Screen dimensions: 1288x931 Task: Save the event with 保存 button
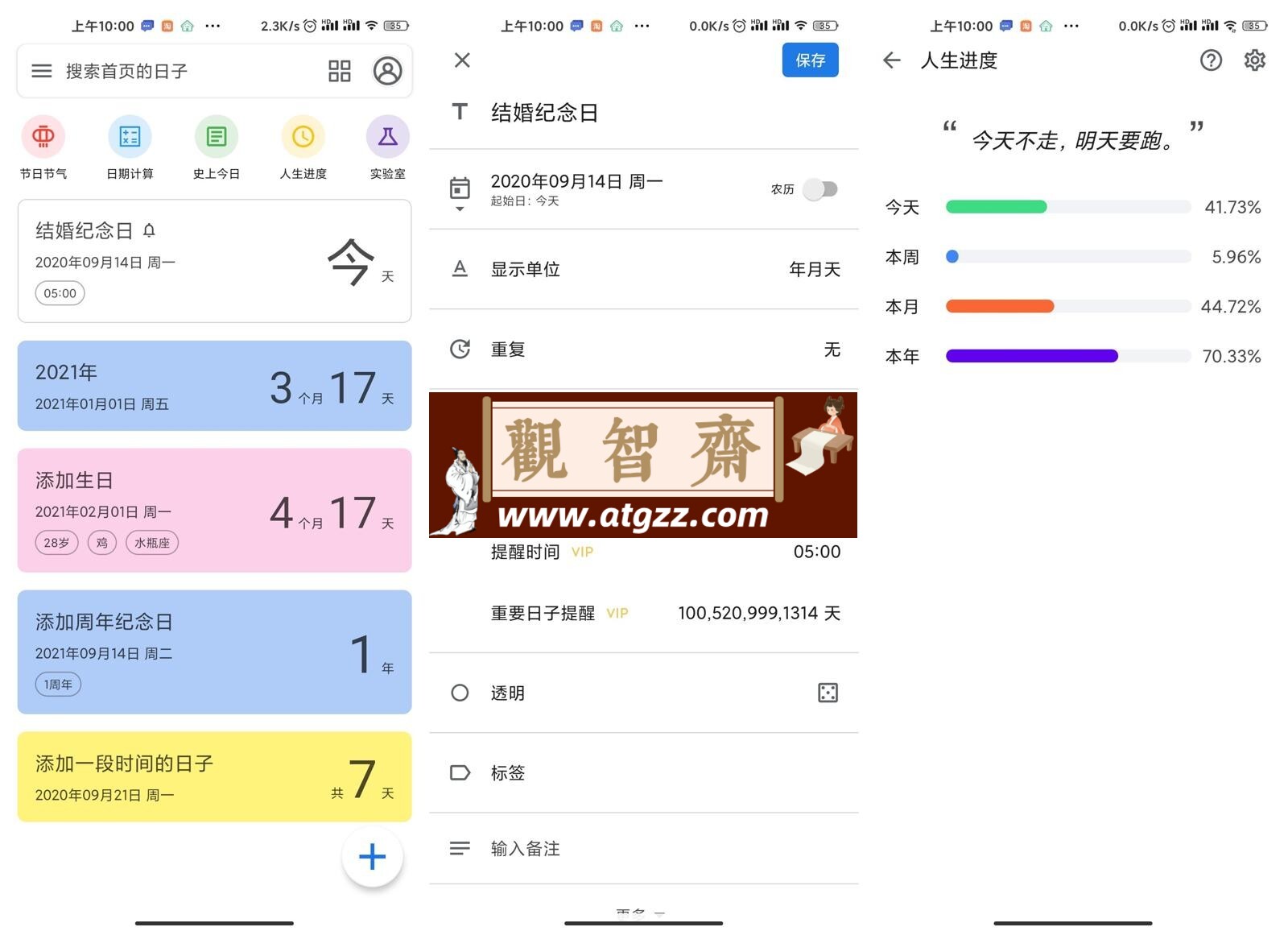(x=810, y=60)
